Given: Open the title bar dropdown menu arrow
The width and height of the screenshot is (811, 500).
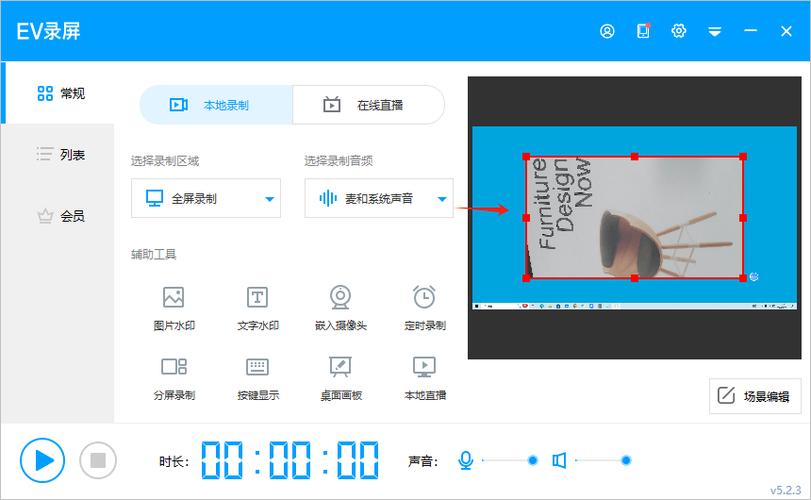Looking at the screenshot, I should [x=715, y=31].
